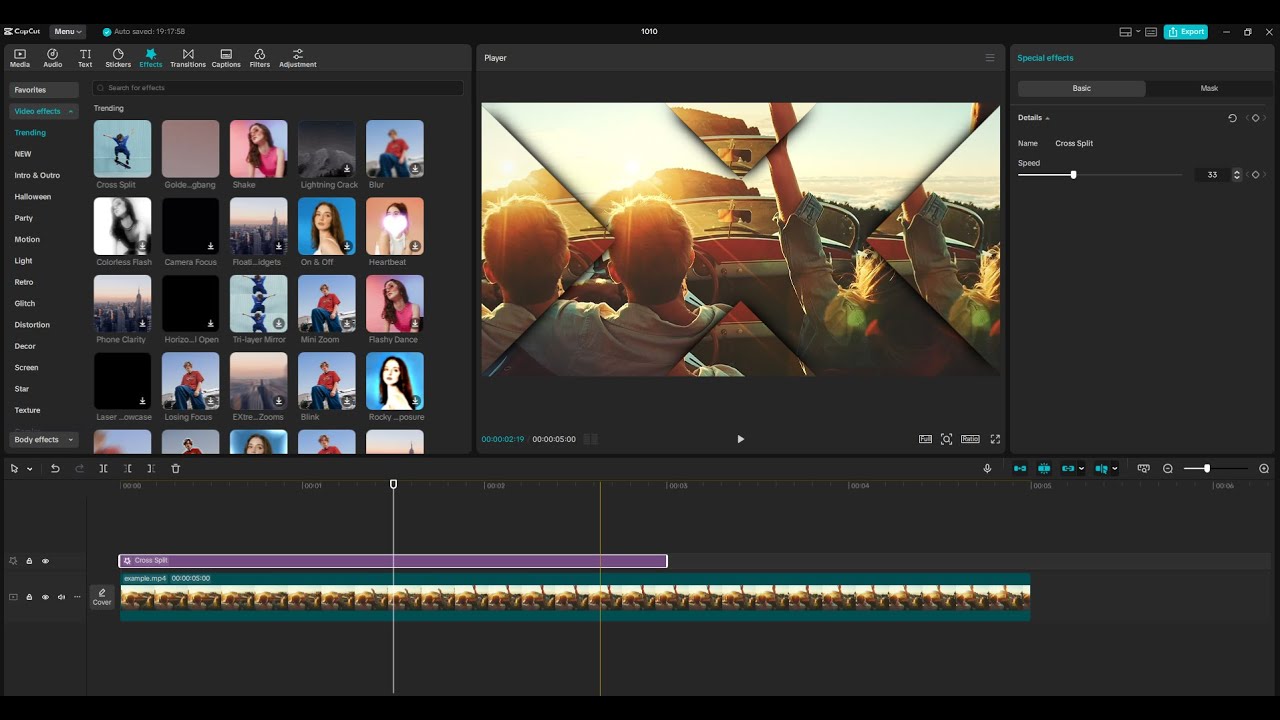Screen dimensions: 1280x720
Task: Delete the selected clip with trash icon
Action: pyautogui.click(x=176, y=468)
